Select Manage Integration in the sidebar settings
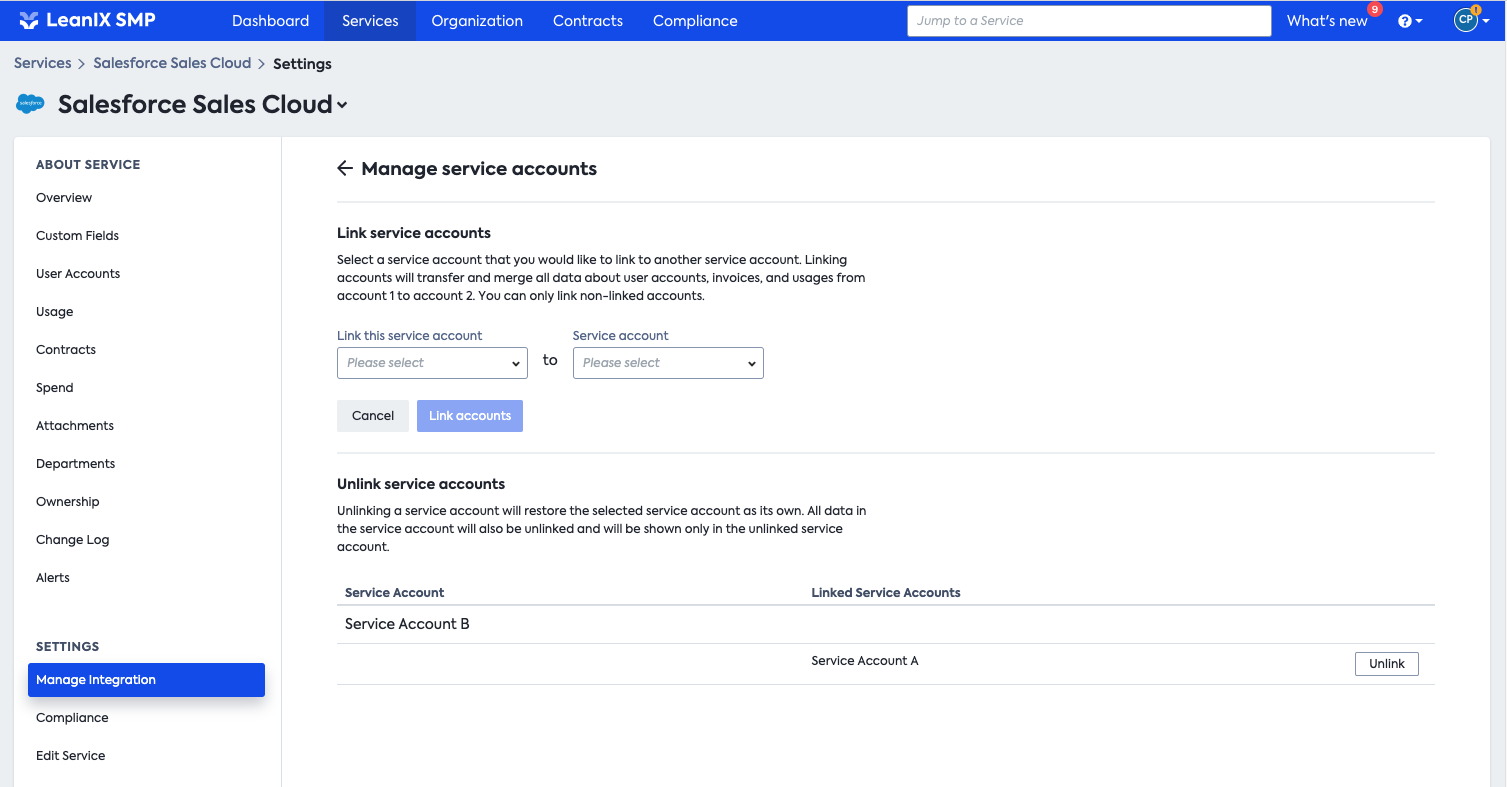Screen dimensions: 1507x787 click(146, 680)
